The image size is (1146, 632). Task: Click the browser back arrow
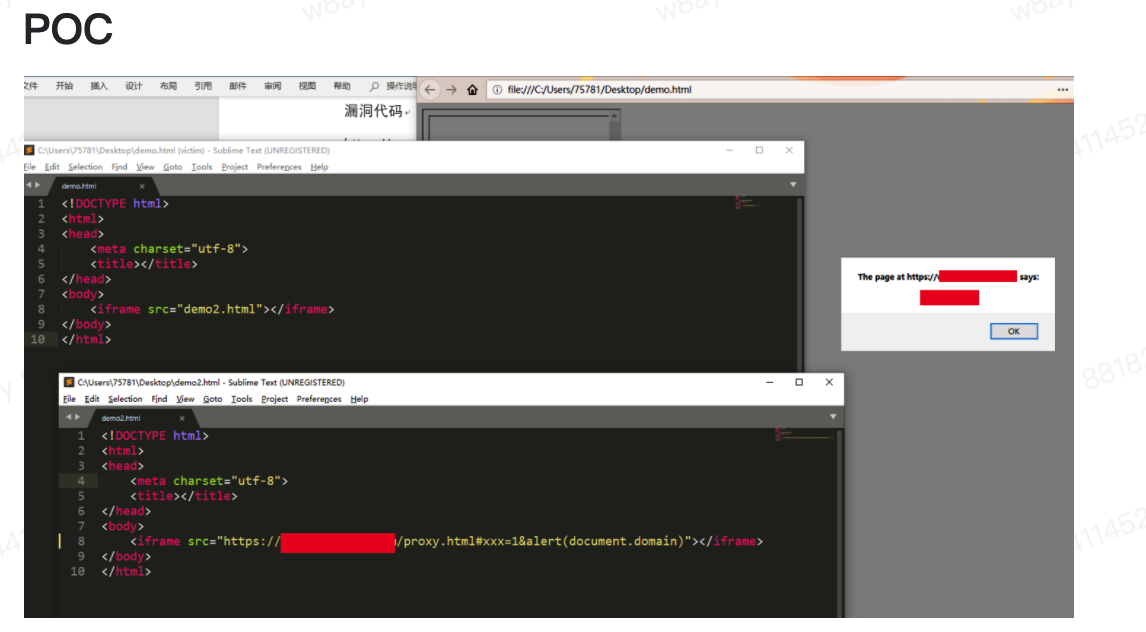430,89
